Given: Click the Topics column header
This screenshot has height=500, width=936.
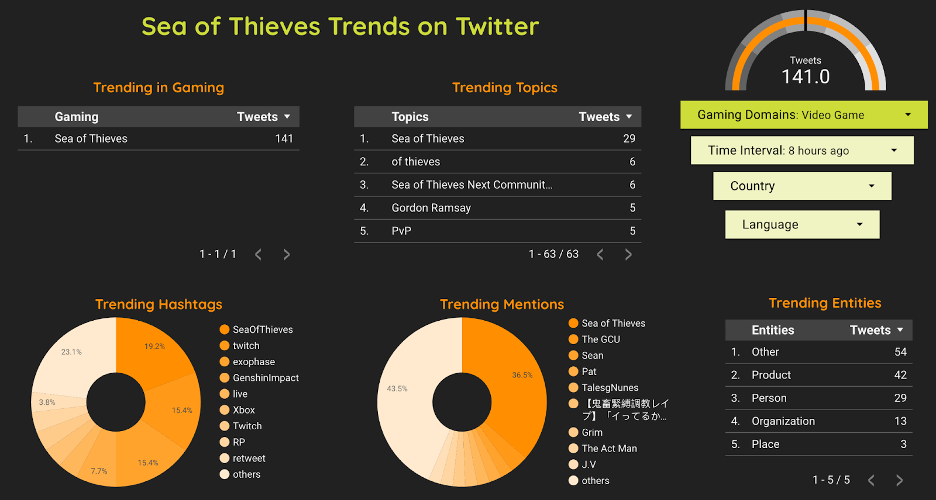Looking at the screenshot, I should (410, 117).
